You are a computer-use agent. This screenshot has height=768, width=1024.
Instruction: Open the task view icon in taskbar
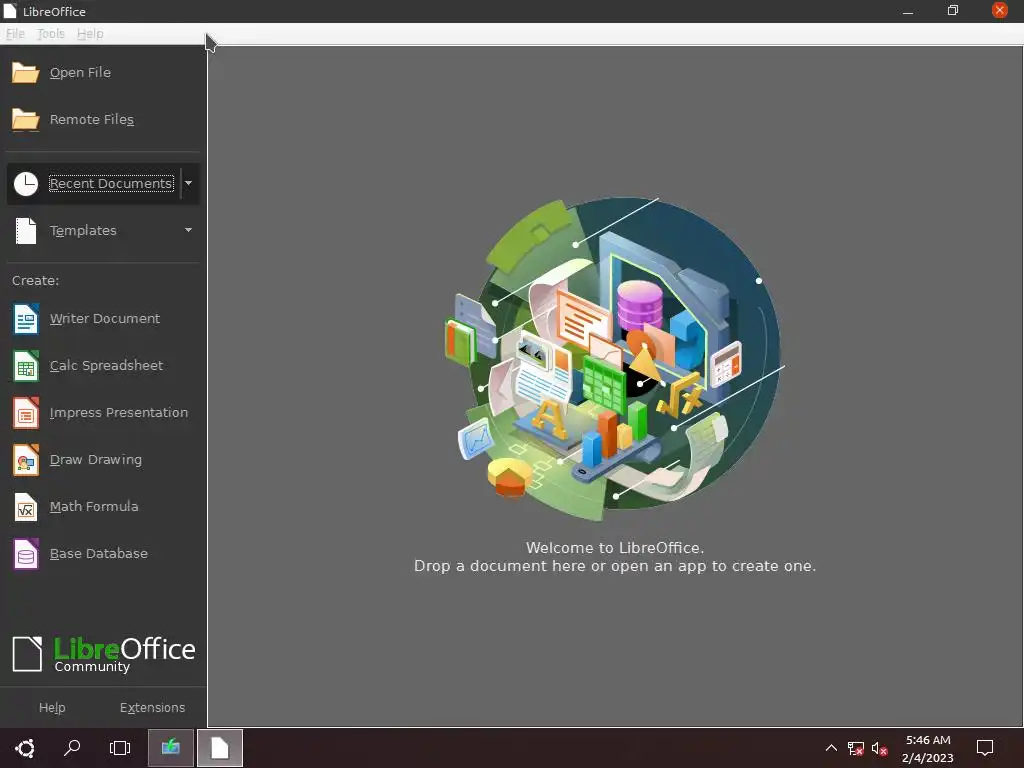120,748
